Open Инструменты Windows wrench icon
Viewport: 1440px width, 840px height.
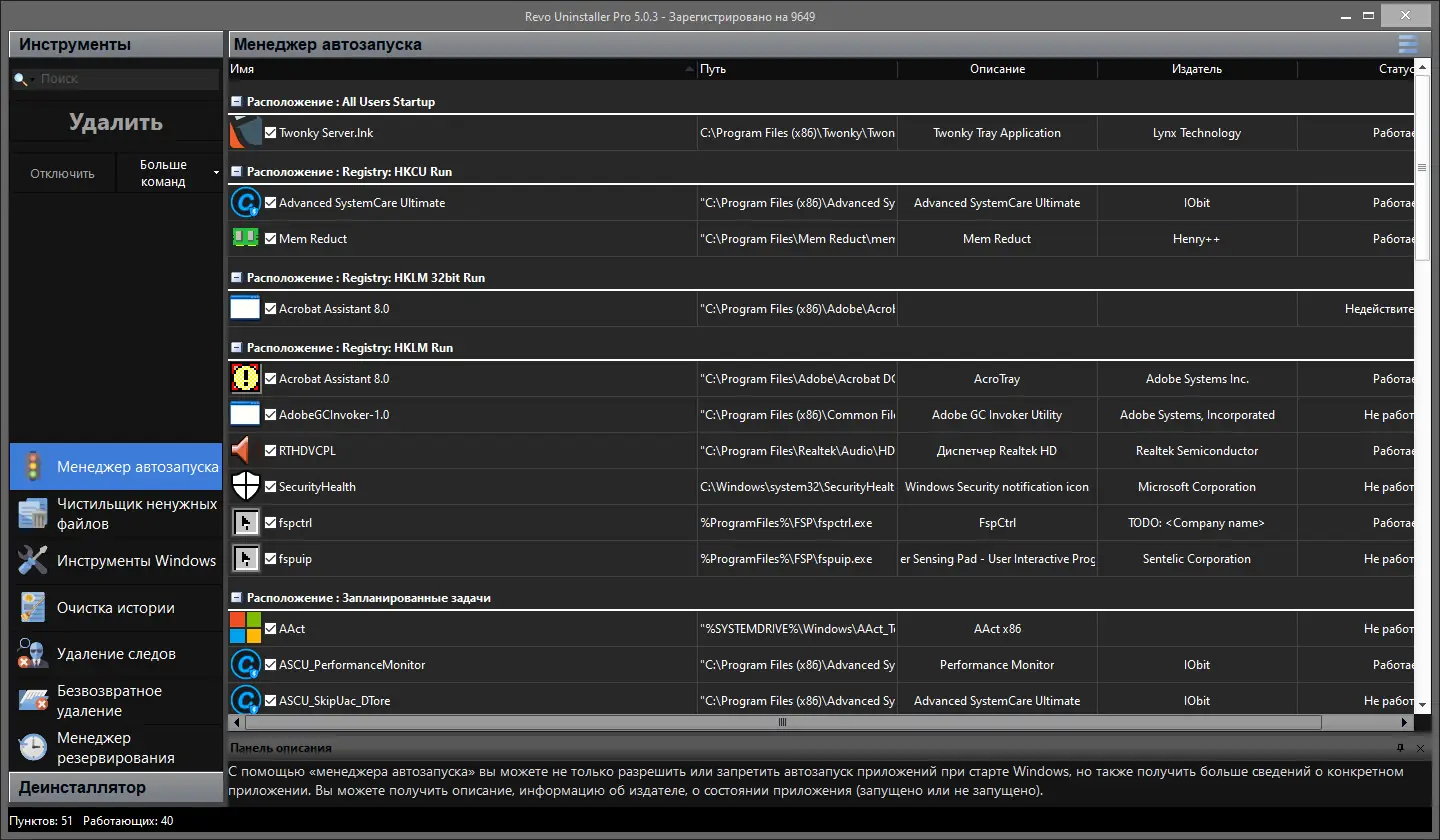(x=33, y=561)
